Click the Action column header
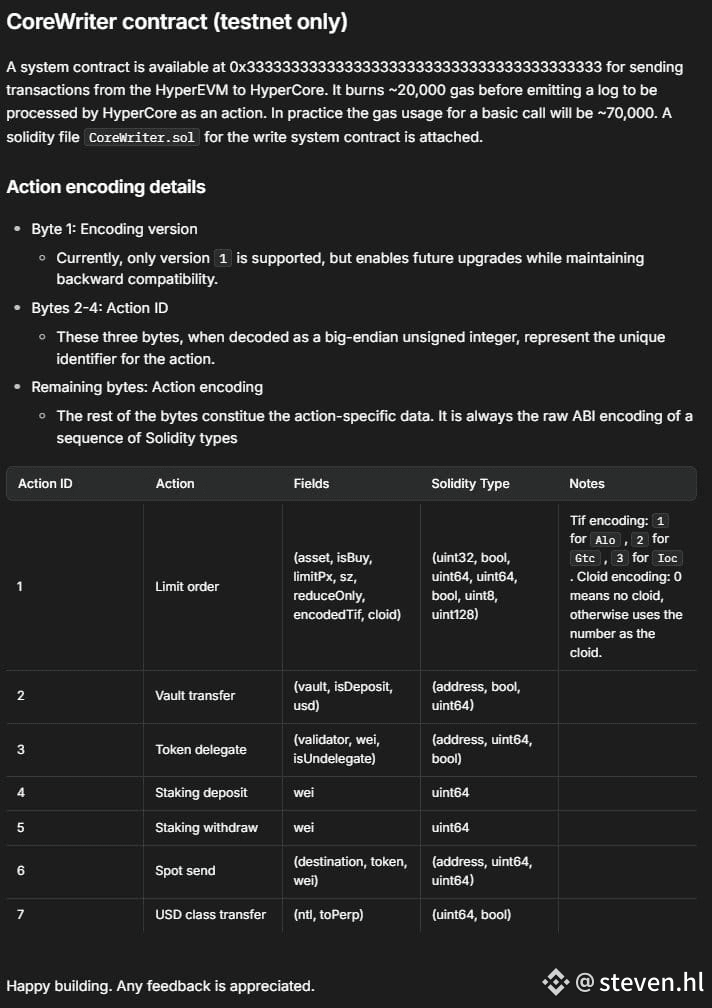 click(175, 483)
